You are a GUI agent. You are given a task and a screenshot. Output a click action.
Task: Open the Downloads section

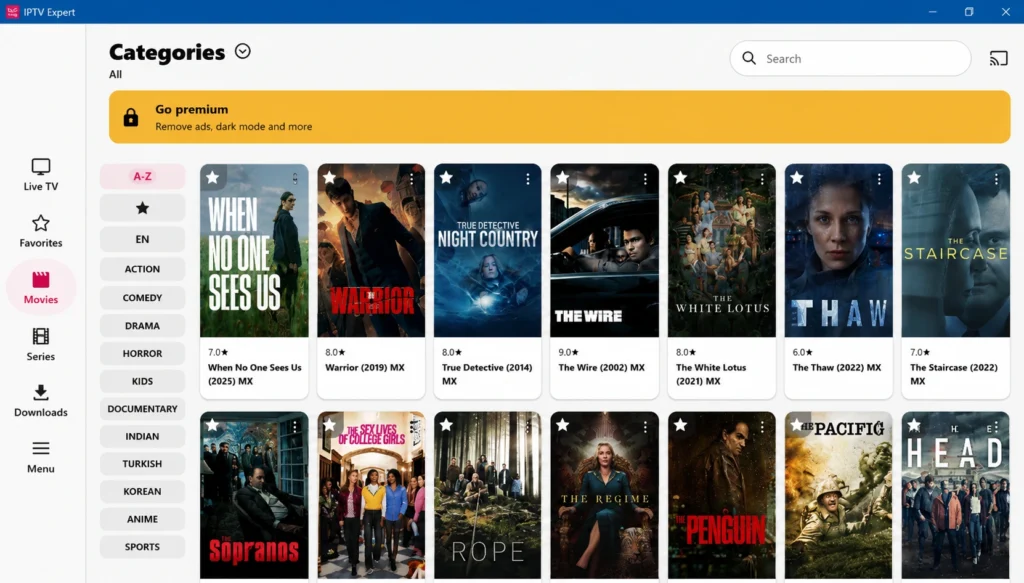(x=40, y=401)
